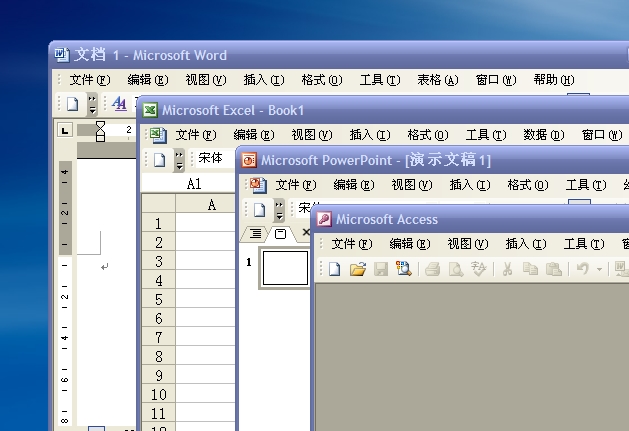Click the Excel title bar icon
629x431 pixels.
[150, 110]
